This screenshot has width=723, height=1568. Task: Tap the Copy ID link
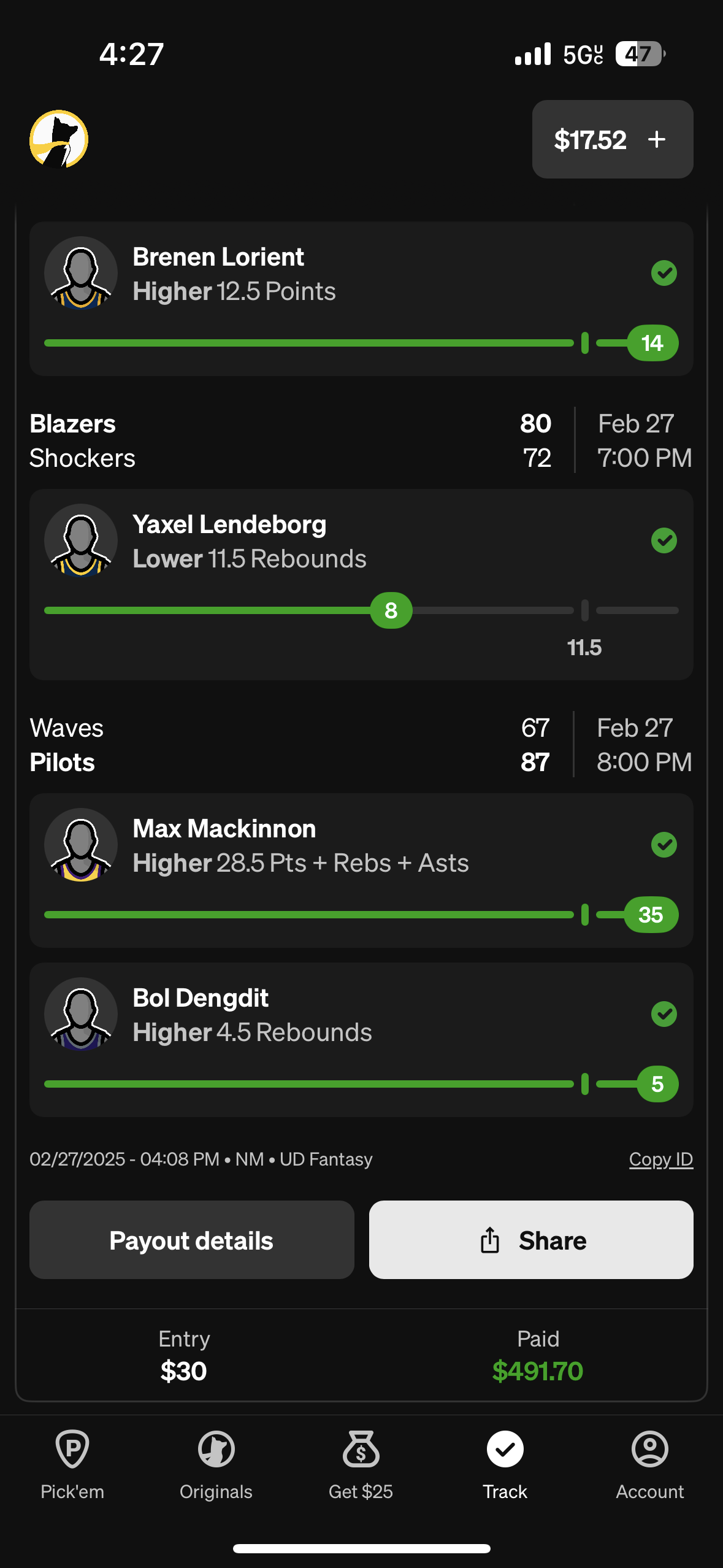(x=660, y=1159)
